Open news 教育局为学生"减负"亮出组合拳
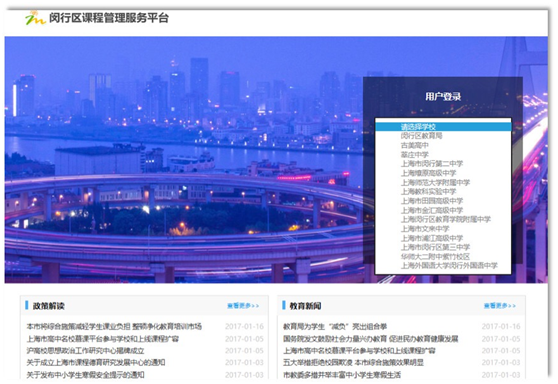Screen dimensions: 558x384 click(x=335, y=326)
